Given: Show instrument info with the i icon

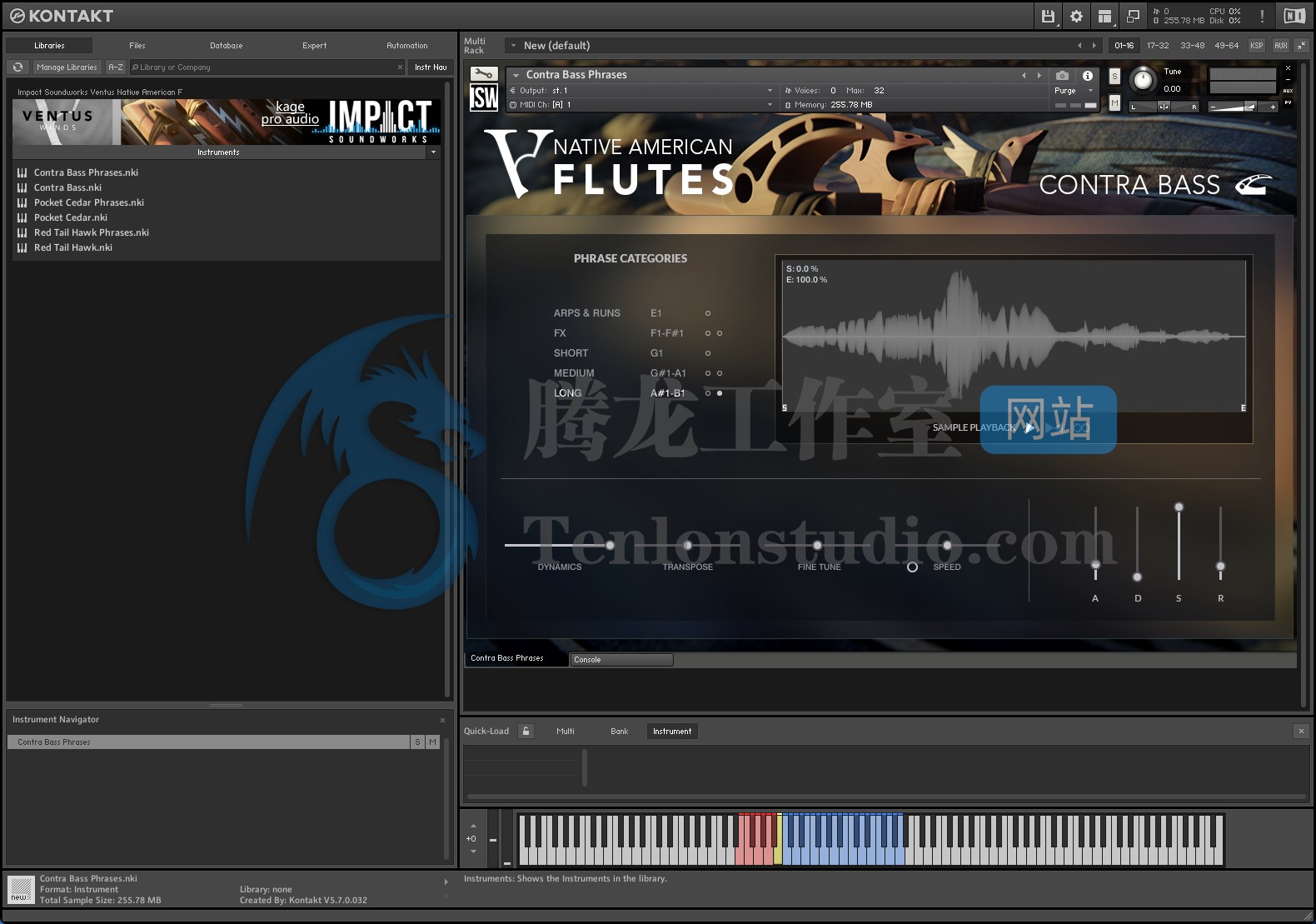Looking at the screenshot, I should 1087,75.
